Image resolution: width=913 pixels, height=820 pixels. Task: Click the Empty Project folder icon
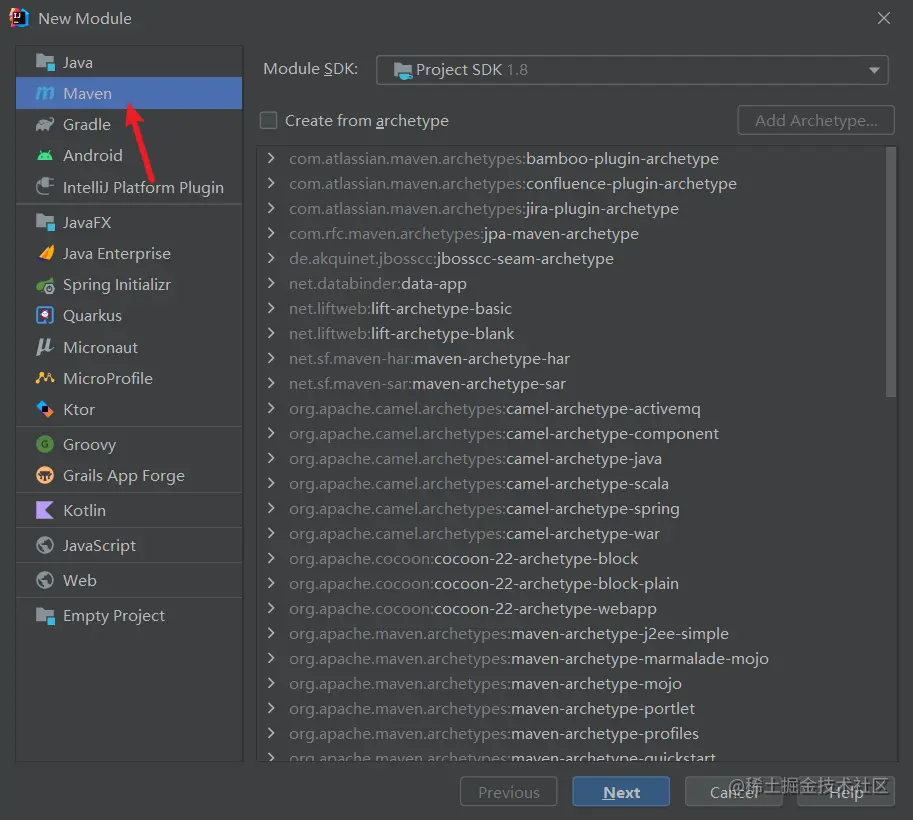(45, 615)
